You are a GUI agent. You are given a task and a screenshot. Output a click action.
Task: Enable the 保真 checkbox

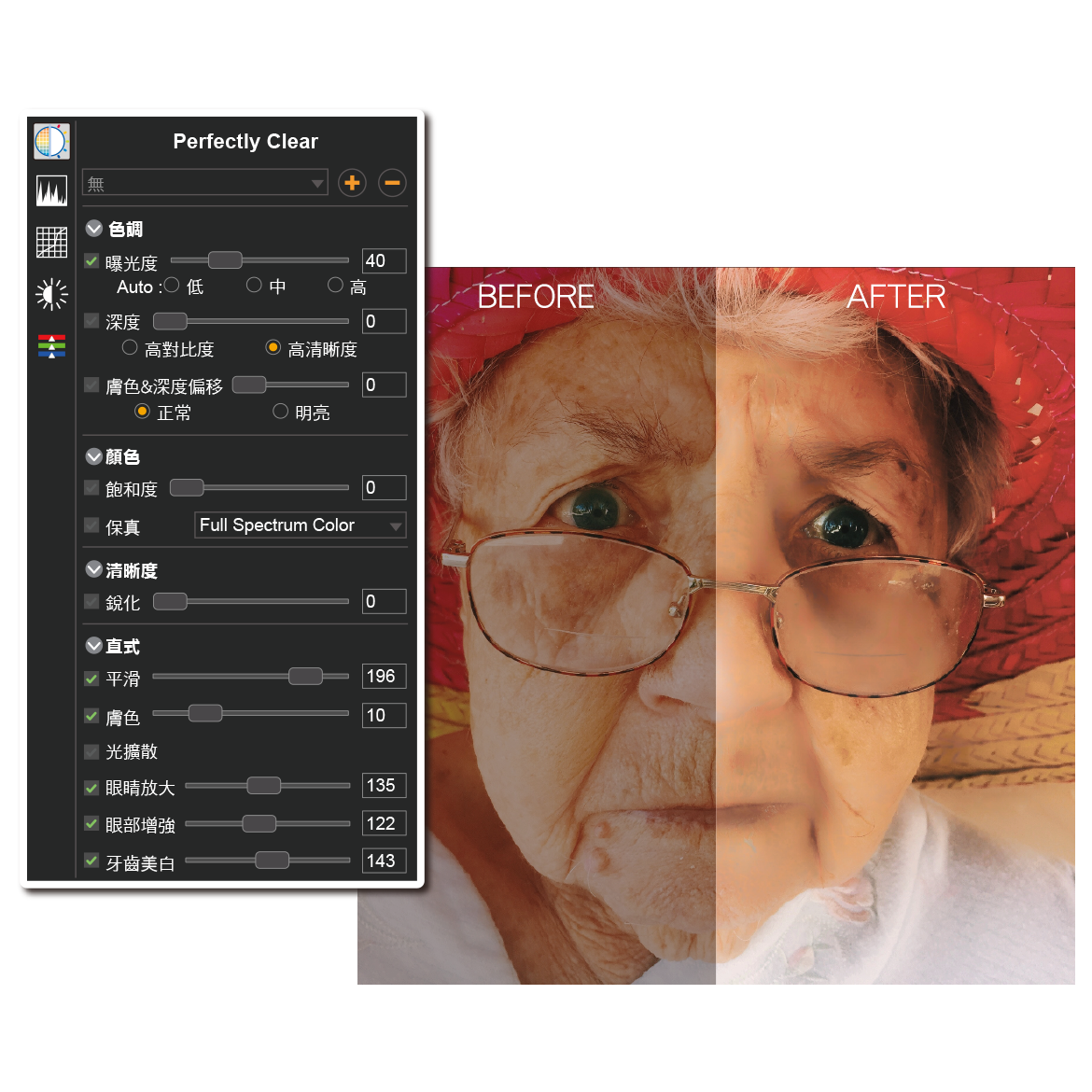click(91, 525)
